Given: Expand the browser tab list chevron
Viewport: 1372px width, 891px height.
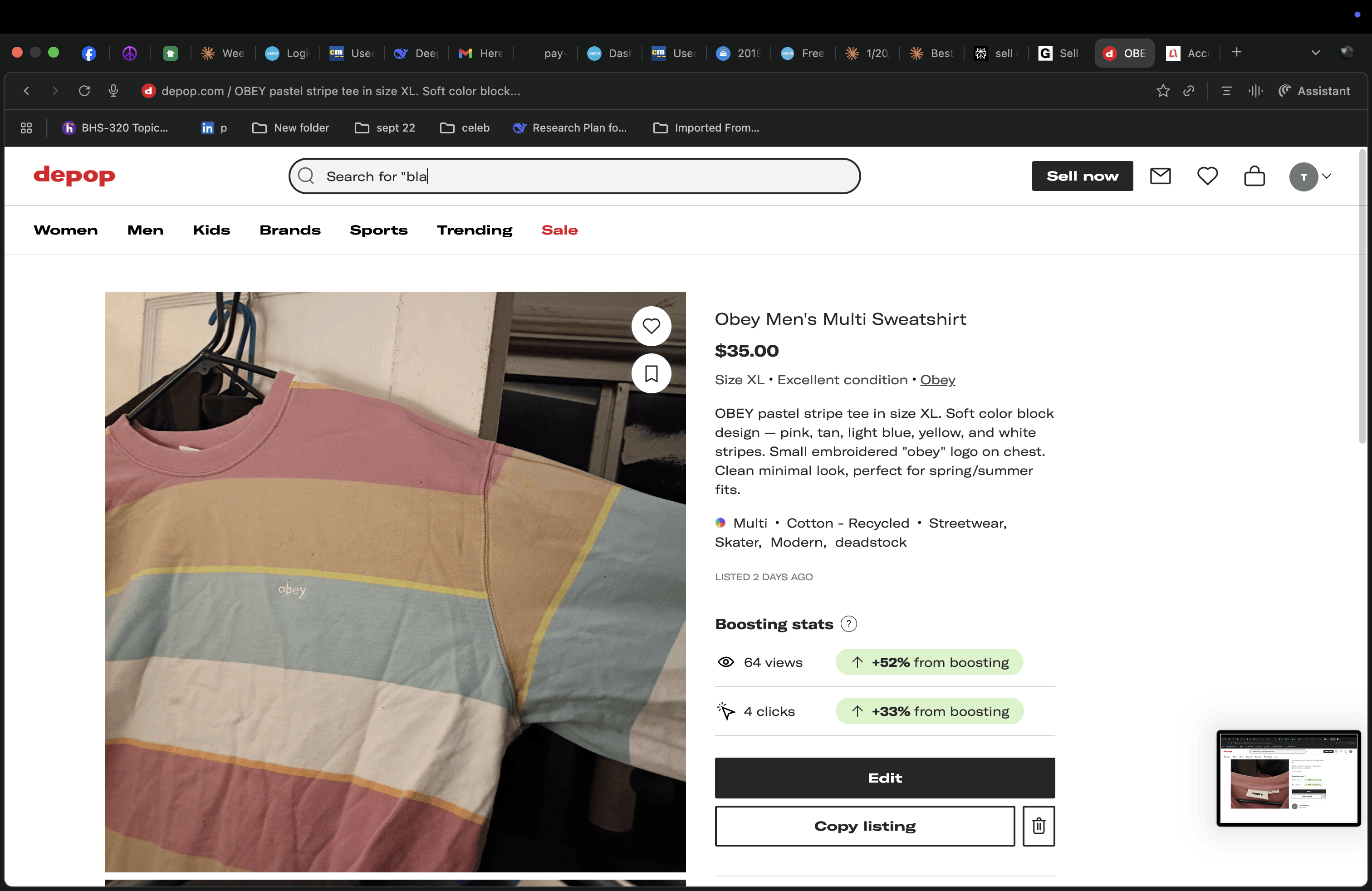Looking at the screenshot, I should point(1315,53).
